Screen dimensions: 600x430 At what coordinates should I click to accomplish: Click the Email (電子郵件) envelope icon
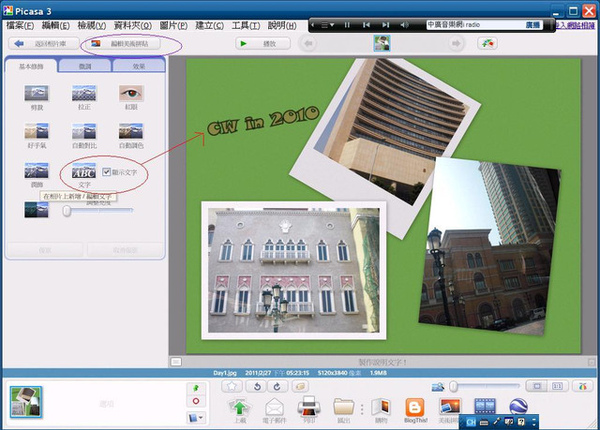pos(274,407)
